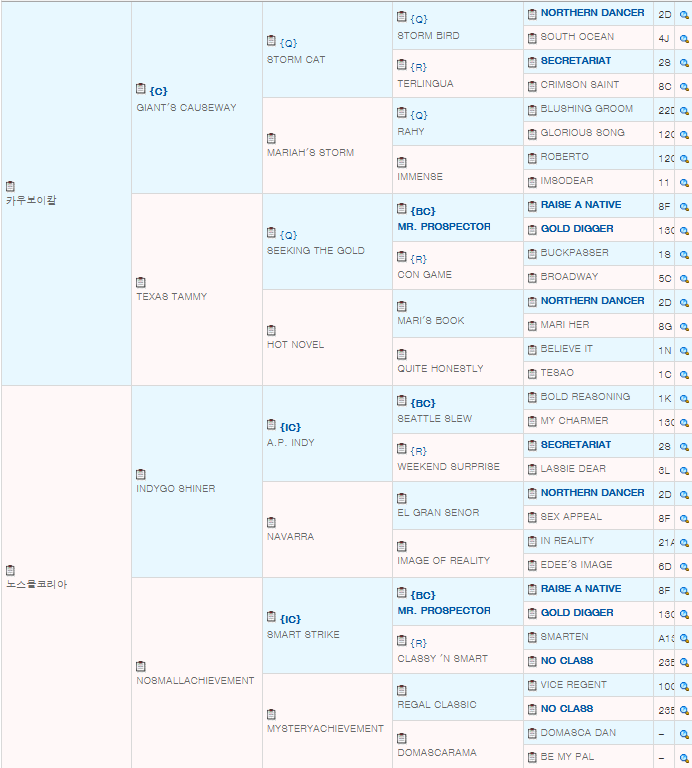Click the clipboard icon above INDYGO SHINER

pos(141,474)
